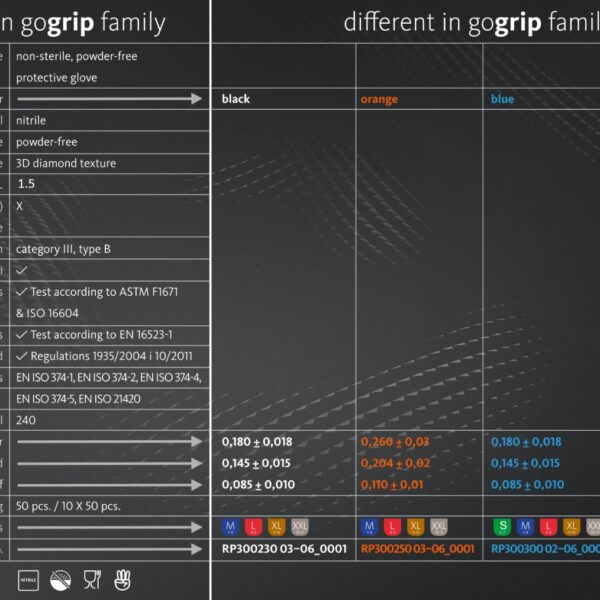Select size XL badge in orange column
The image size is (600, 600).
point(416,527)
